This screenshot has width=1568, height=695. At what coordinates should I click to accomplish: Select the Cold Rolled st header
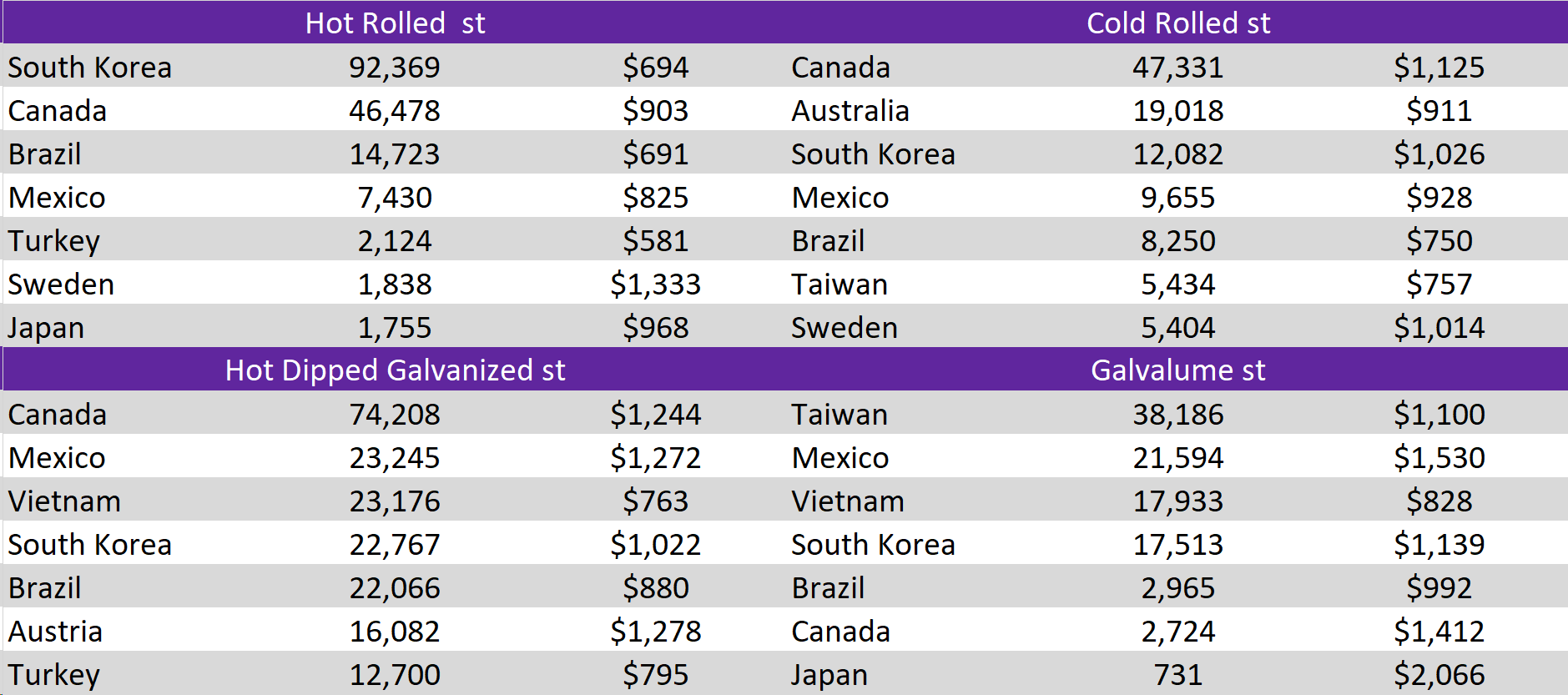(x=1177, y=23)
